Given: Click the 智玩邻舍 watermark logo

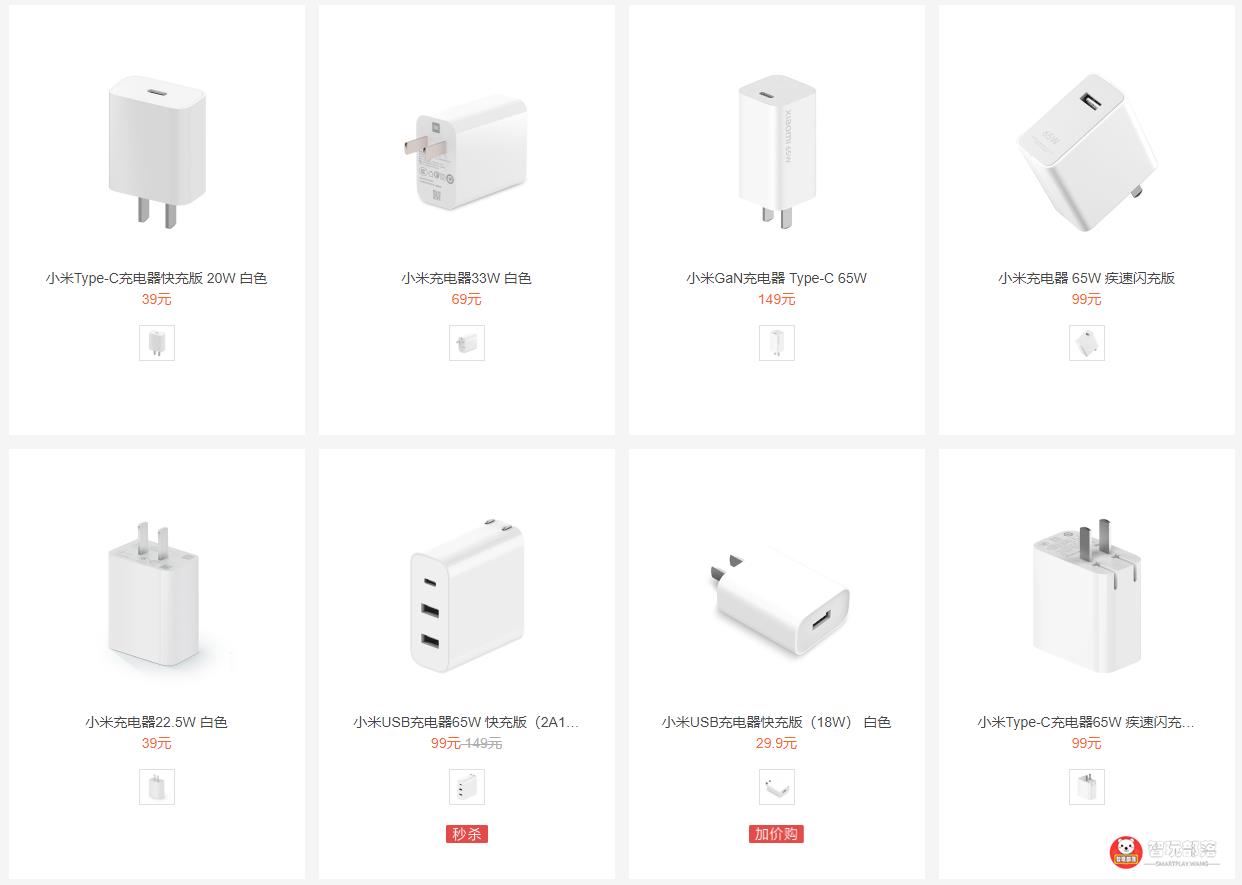Looking at the screenshot, I should (1165, 851).
